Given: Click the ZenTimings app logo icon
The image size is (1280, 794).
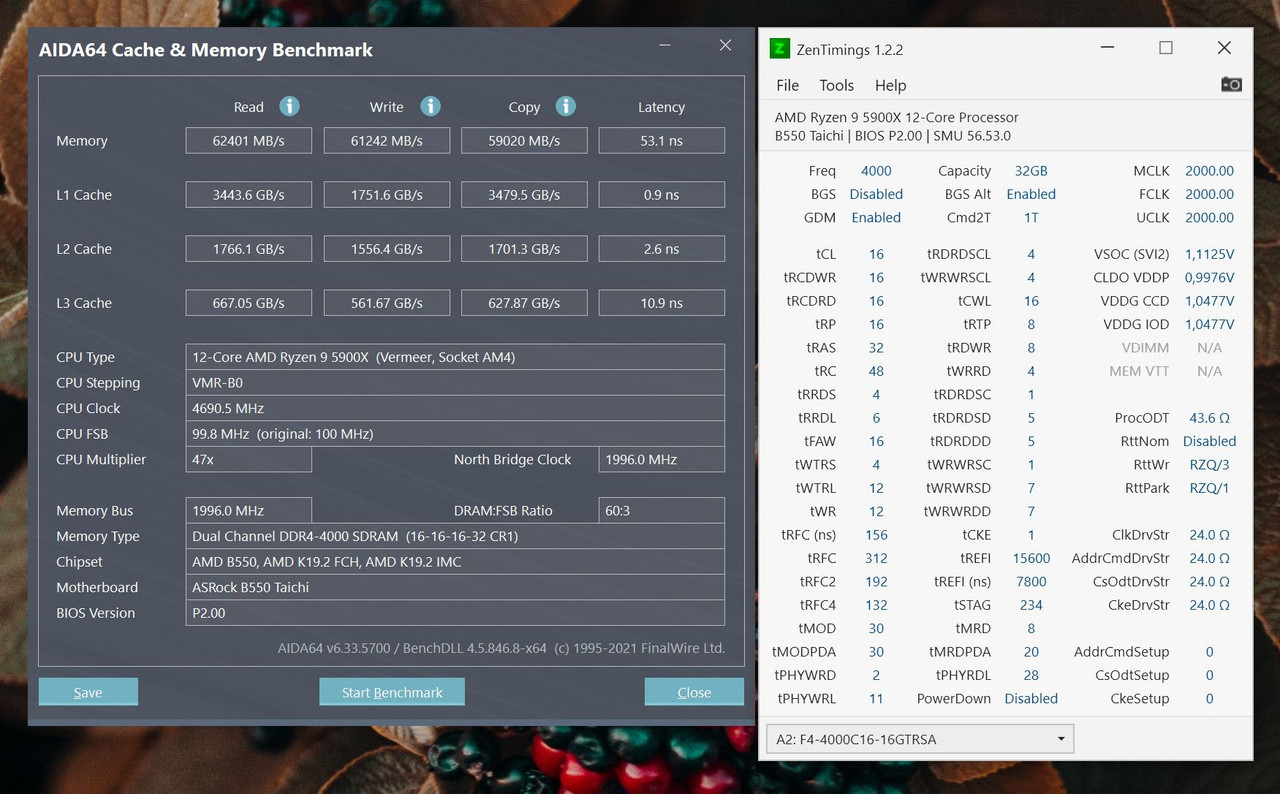Looking at the screenshot, I should 779,48.
